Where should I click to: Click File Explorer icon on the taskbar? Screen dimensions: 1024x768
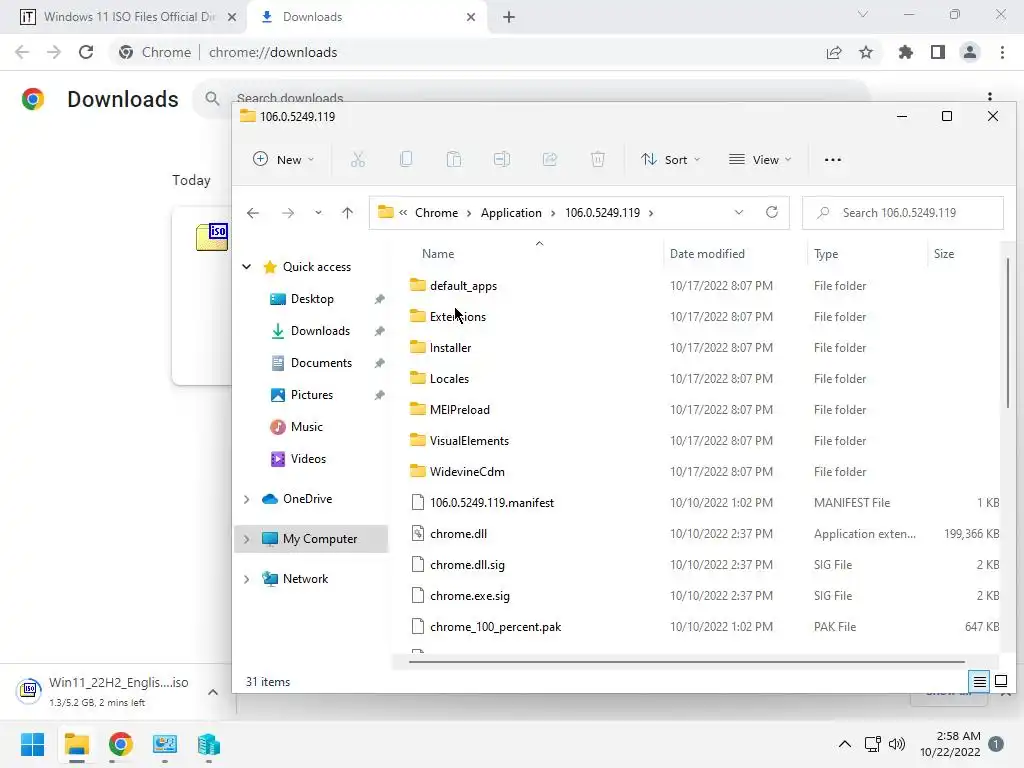(76, 744)
